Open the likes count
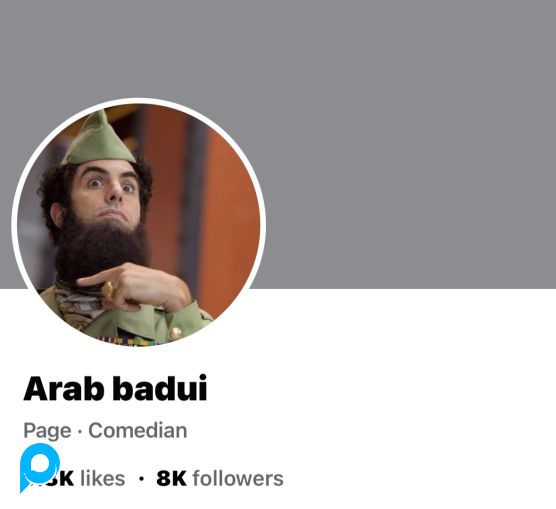The height and width of the screenshot is (509, 556). (x=74, y=478)
